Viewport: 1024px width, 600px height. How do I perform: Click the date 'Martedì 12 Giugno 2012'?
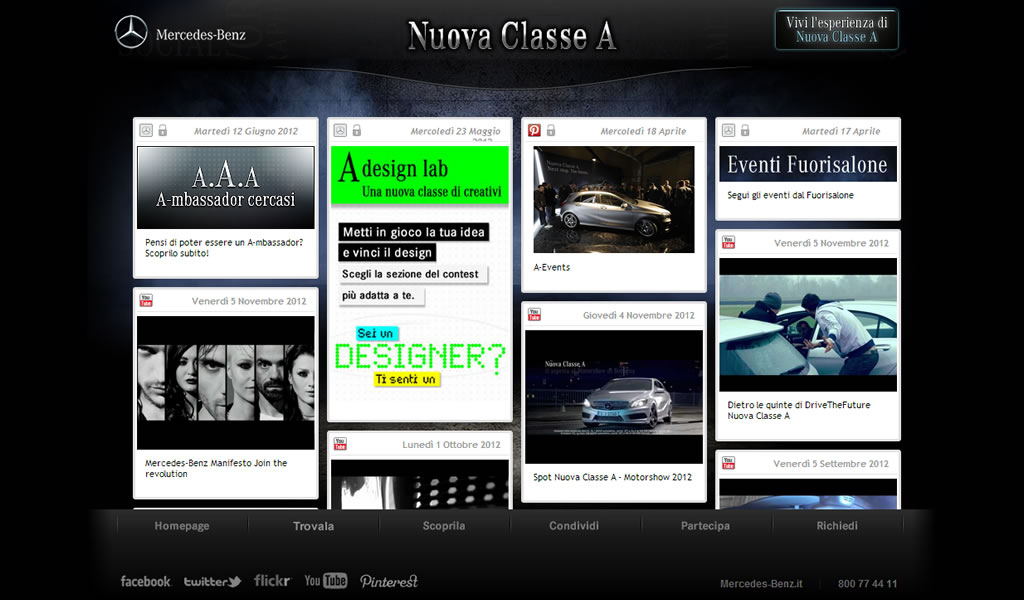click(x=246, y=131)
